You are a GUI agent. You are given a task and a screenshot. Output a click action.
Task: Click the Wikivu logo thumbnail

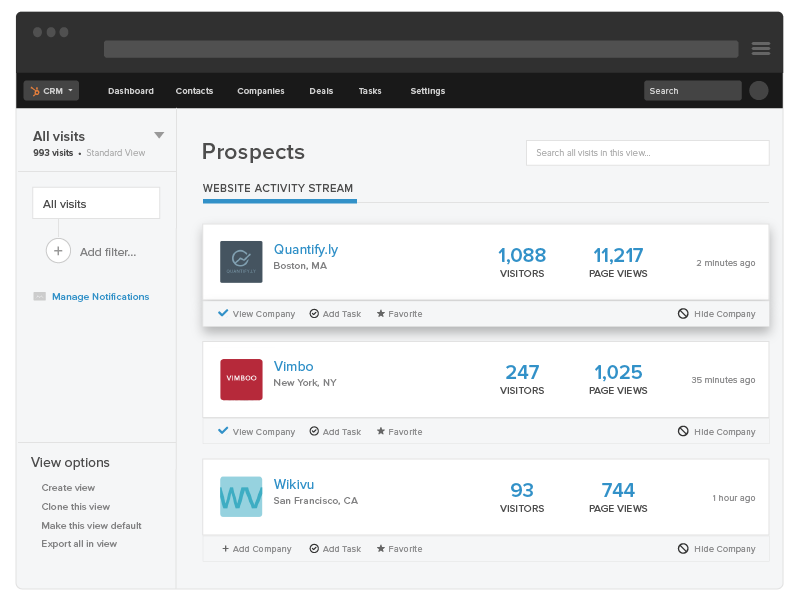pyautogui.click(x=241, y=497)
